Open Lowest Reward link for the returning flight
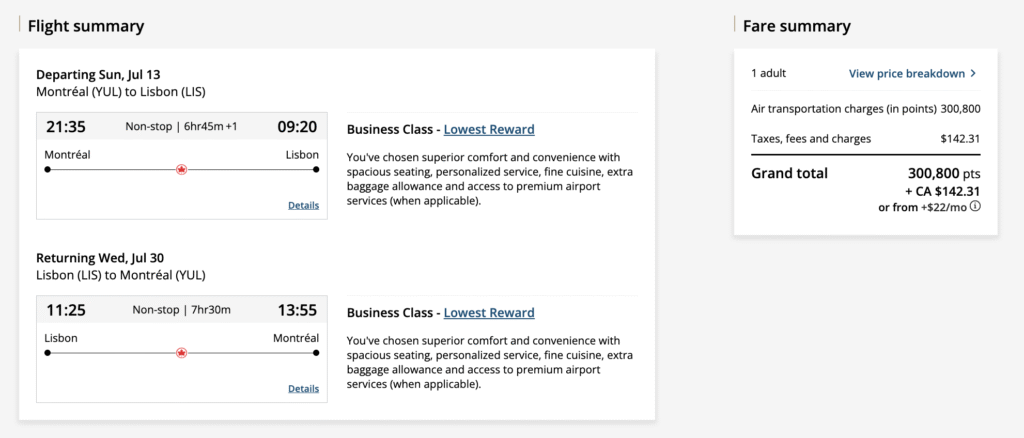Viewport: 1024px width, 438px height. pyautogui.click(x=489, y=313)
